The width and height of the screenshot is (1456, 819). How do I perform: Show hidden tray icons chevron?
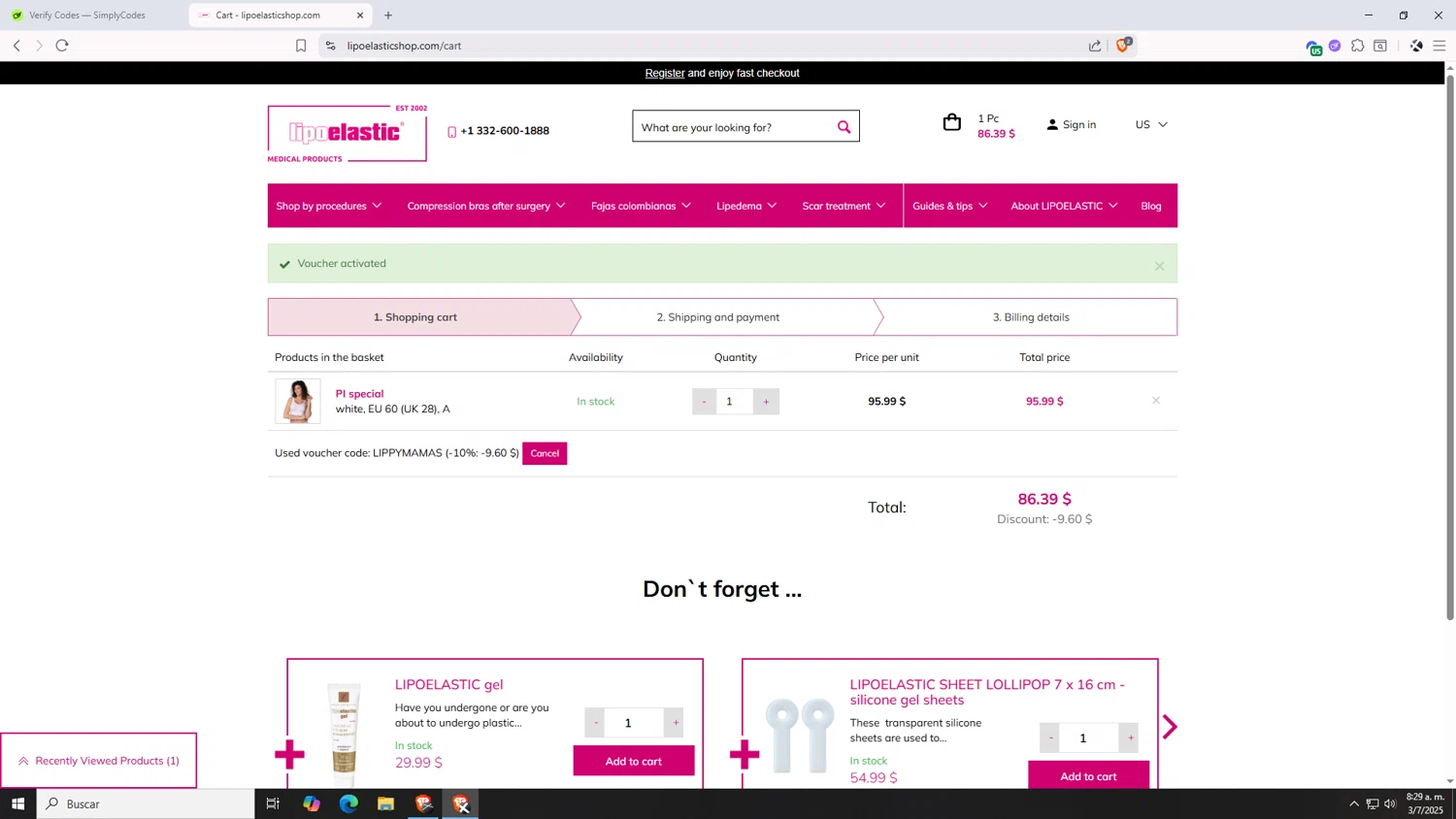coord(1354,803)
